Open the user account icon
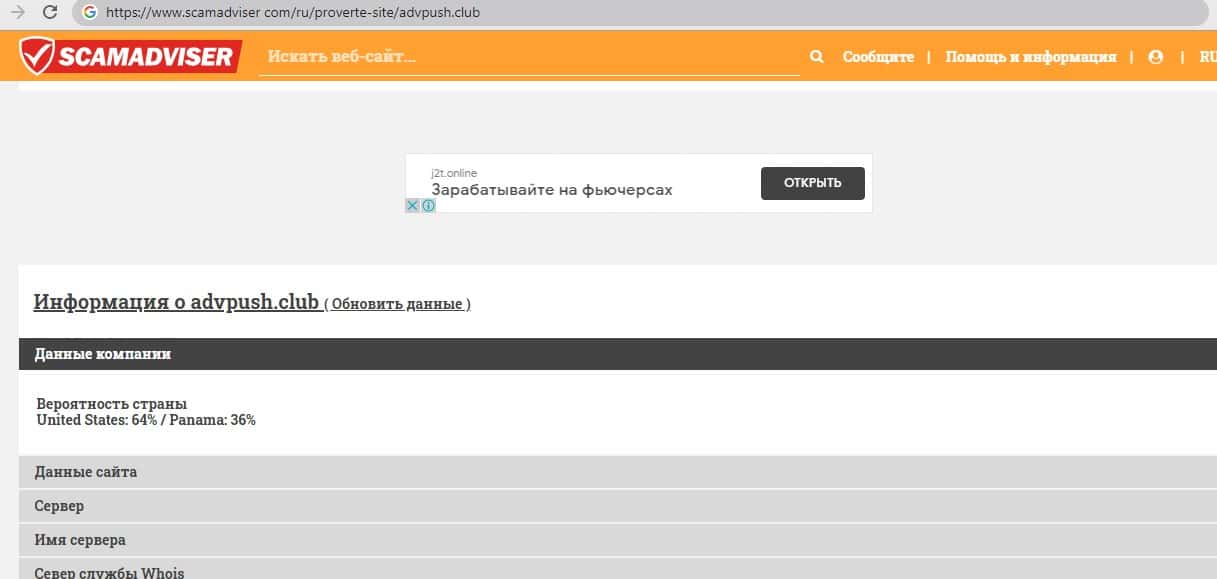The width and height of the screenshot is (1217, 579). 1156,57
